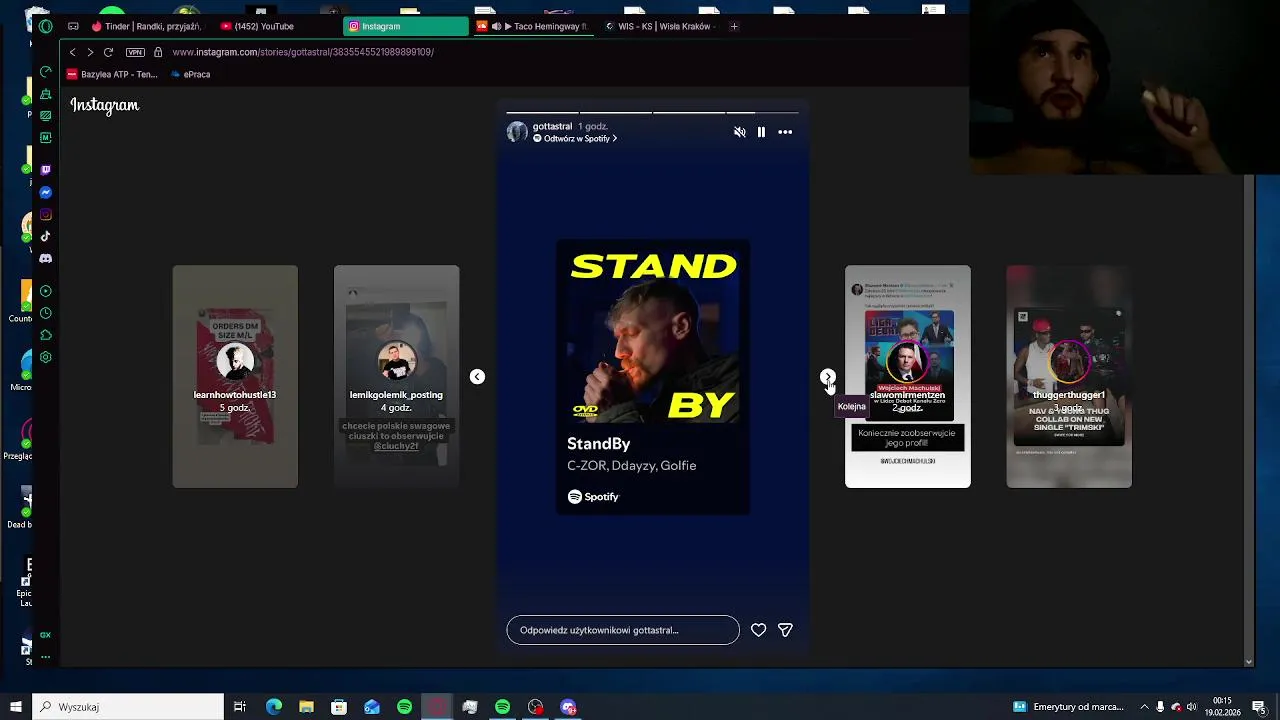Screen dimensions: 1280x720
Task: Open Discord in the browser sidebar
Action: pos(45,258)
